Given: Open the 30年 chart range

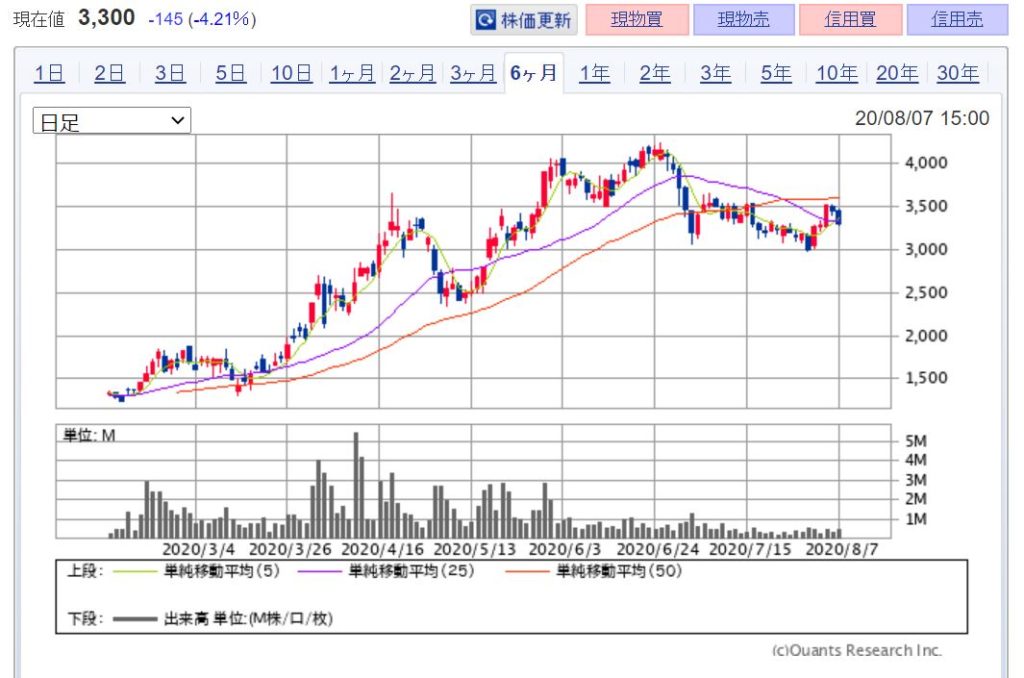Looking at the screenshot, I should pos(957,73).
